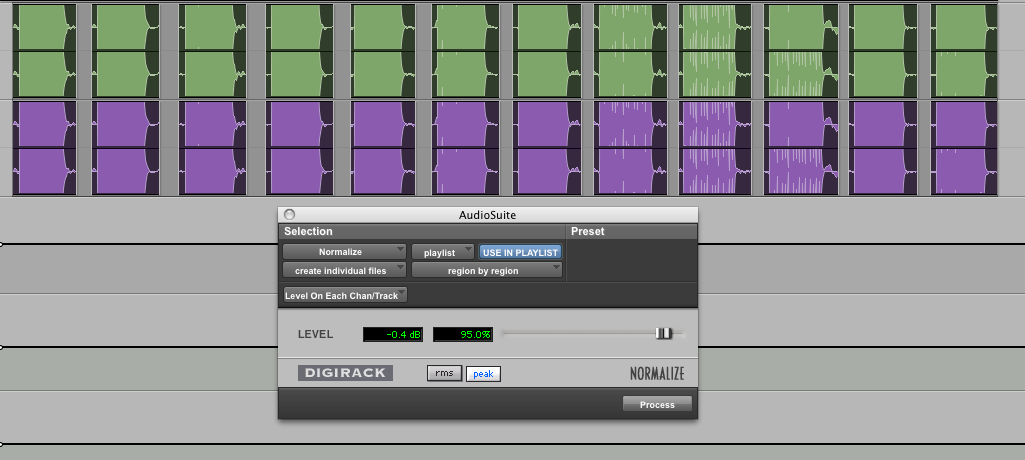Click the 95.0% level field
This screenshot has height=460, width=1025.
coord(463,334)
